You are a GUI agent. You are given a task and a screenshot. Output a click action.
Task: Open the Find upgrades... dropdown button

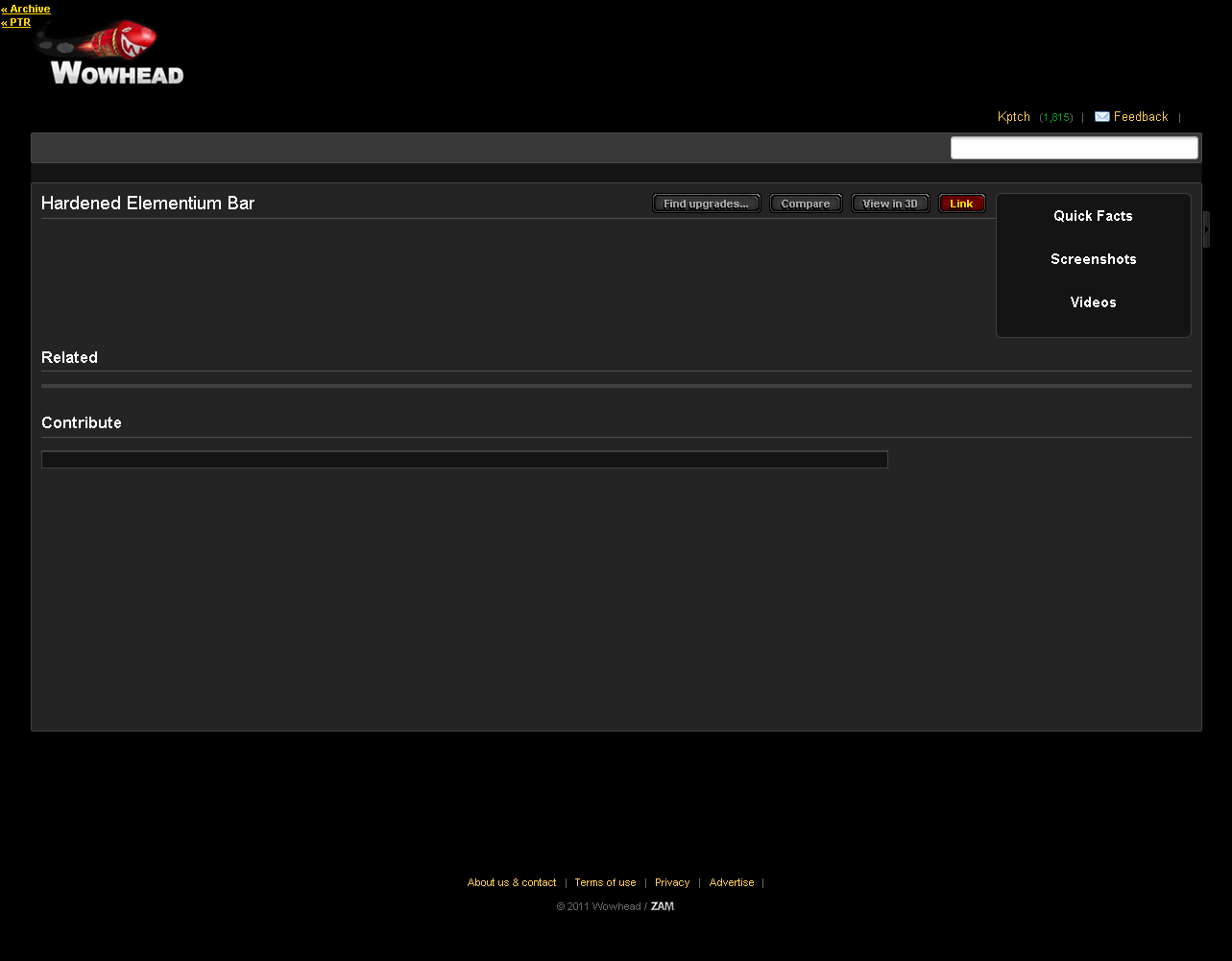point(706,204)
